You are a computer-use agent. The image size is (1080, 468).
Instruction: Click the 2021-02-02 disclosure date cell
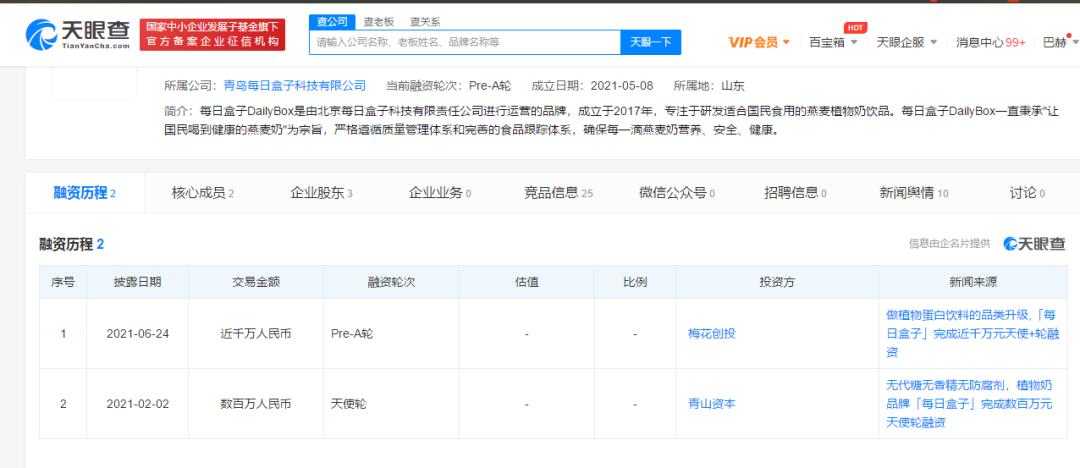(138, 404)
